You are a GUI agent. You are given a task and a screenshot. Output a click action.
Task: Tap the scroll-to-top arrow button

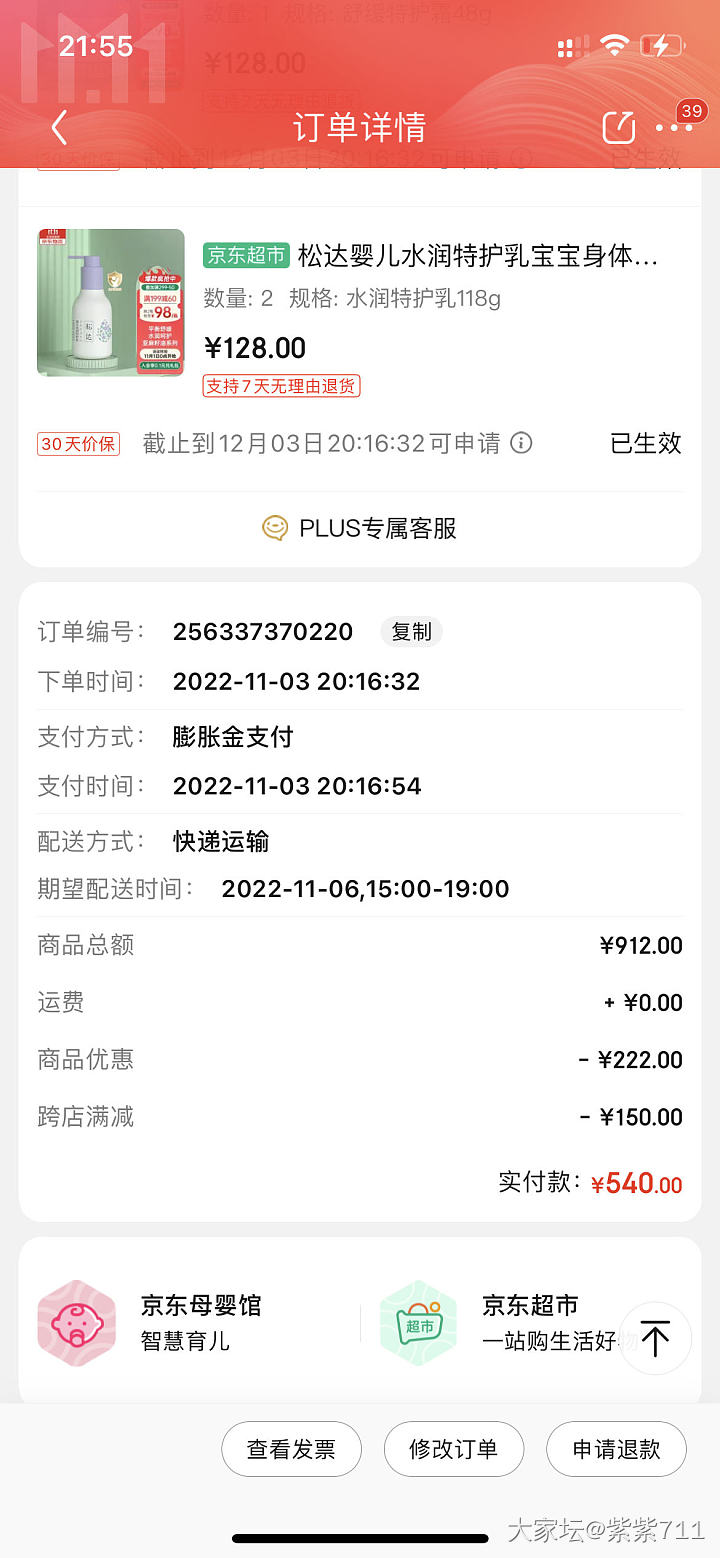tap(655, 1338)
